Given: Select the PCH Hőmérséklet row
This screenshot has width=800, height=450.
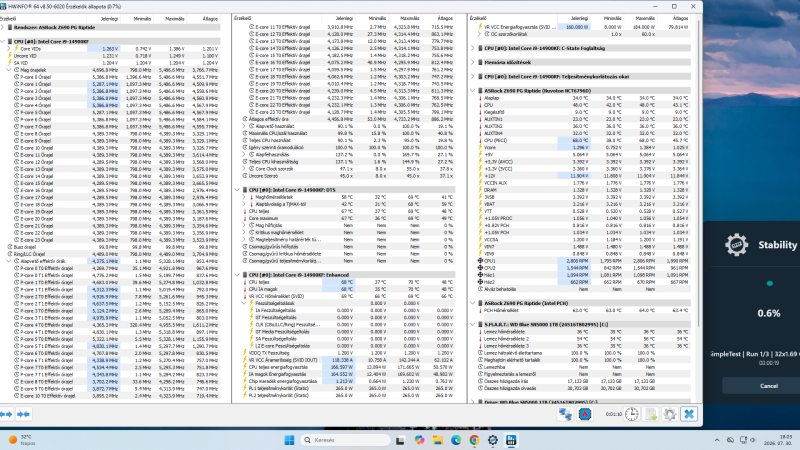Looking at the screenshot, I should [581, 310].
